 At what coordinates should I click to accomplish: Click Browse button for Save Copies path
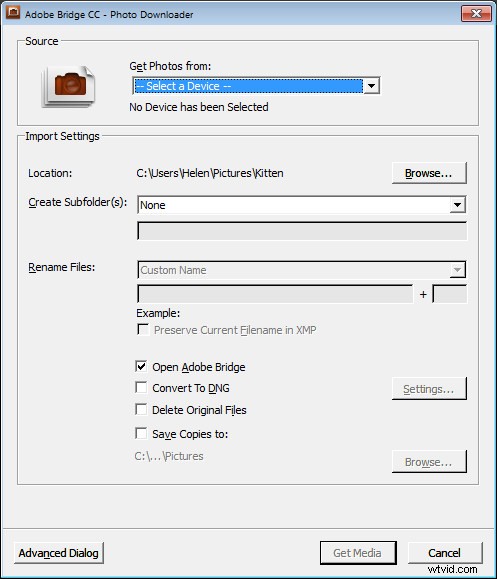point(429,461)
